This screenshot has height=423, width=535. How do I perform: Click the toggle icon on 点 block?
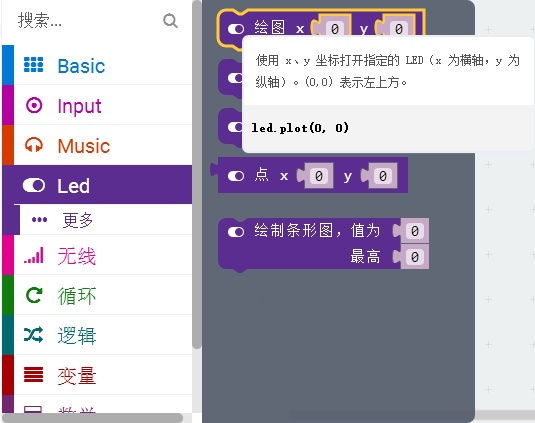tap(236, 176)
